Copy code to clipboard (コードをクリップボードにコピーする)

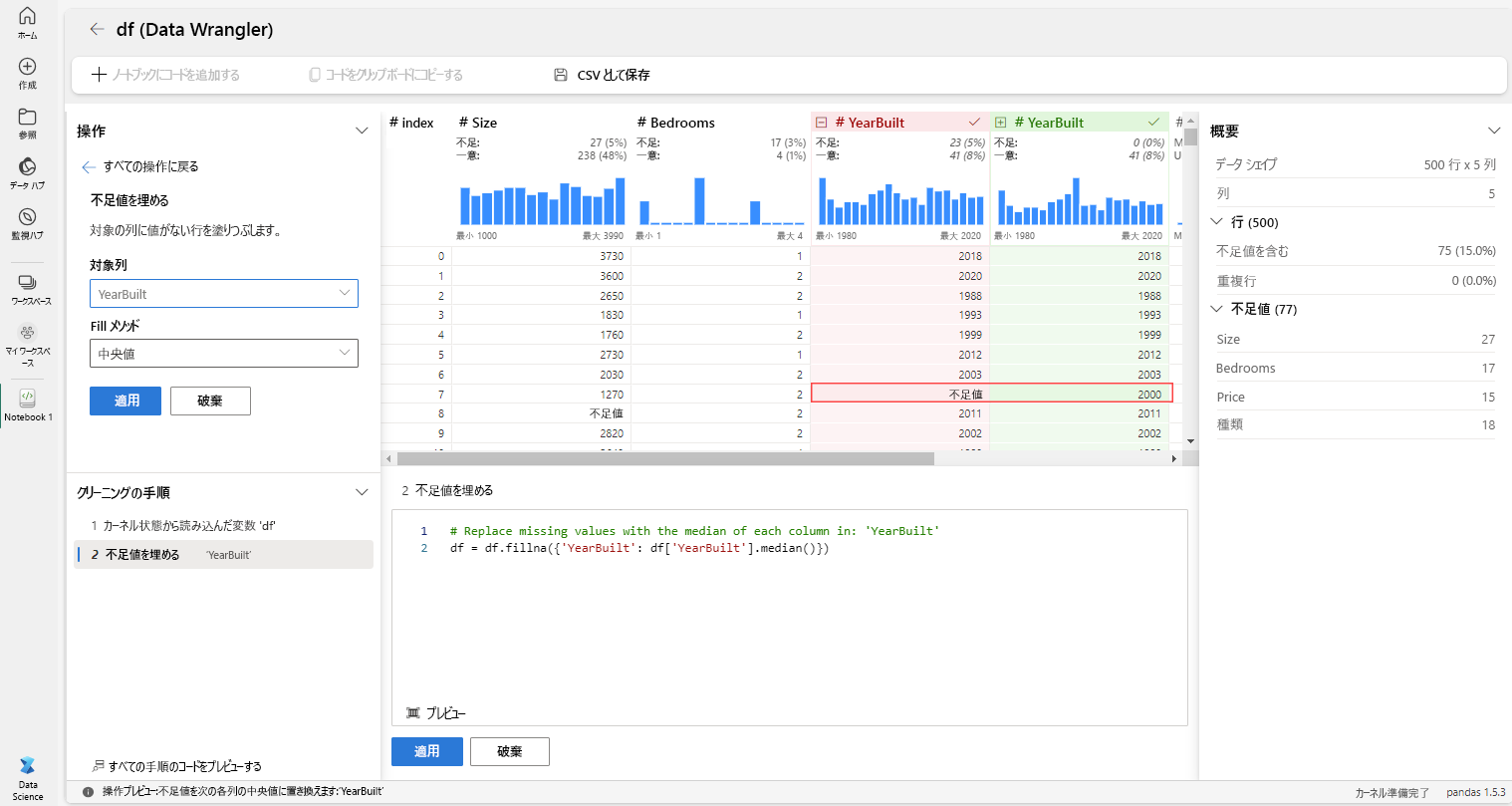(x=385, y=75)
